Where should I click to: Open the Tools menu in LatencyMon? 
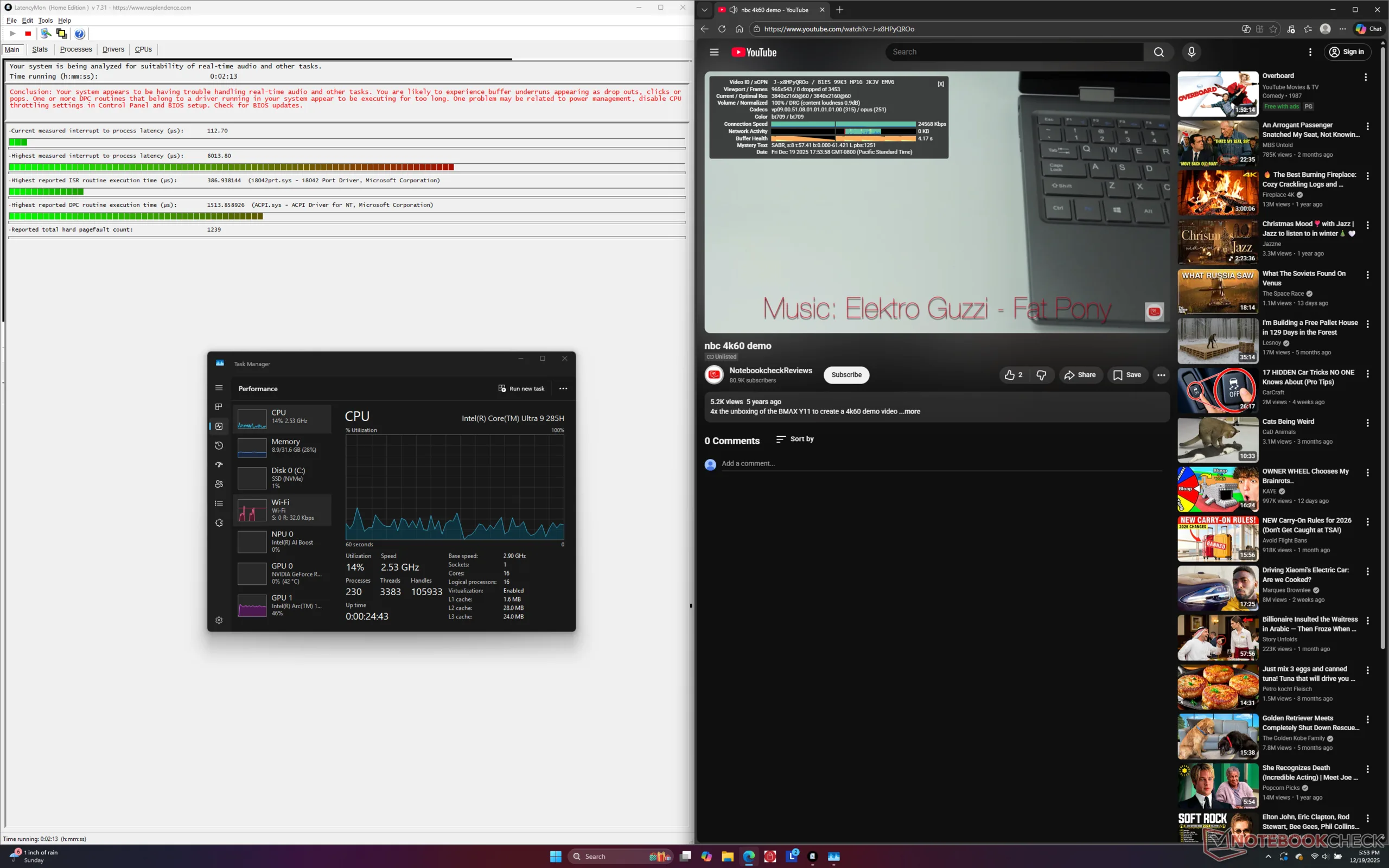pos(46,21)
